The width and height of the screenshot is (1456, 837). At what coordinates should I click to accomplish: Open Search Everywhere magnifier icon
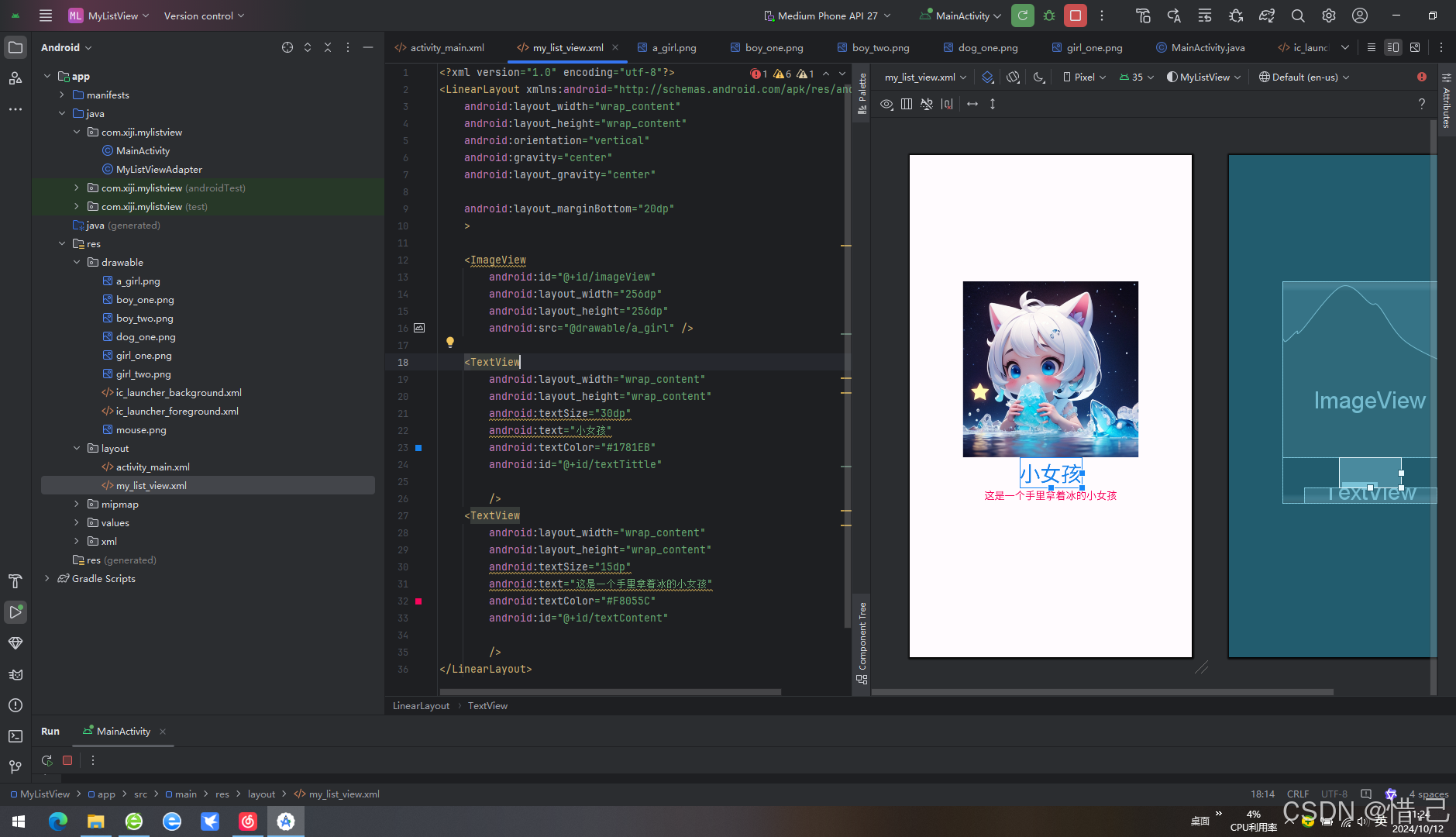point(1298,15)
